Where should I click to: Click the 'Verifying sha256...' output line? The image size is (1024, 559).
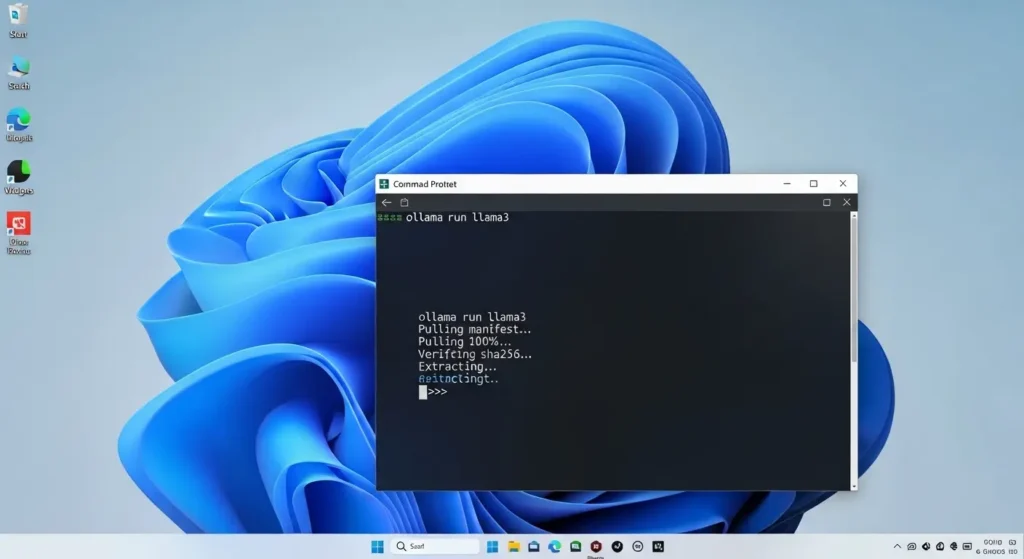click(475, 354)
